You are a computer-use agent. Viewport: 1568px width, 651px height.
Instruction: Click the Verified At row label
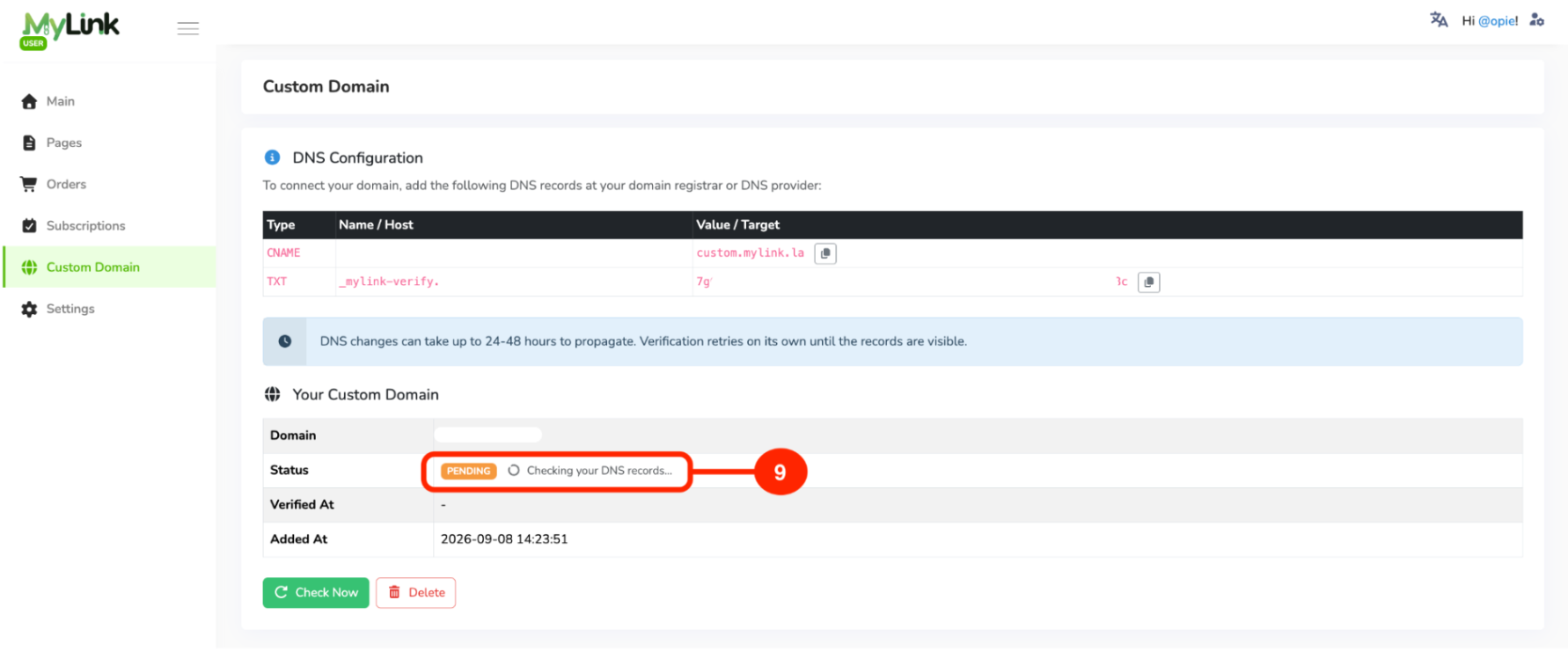(x=302, y=505)
